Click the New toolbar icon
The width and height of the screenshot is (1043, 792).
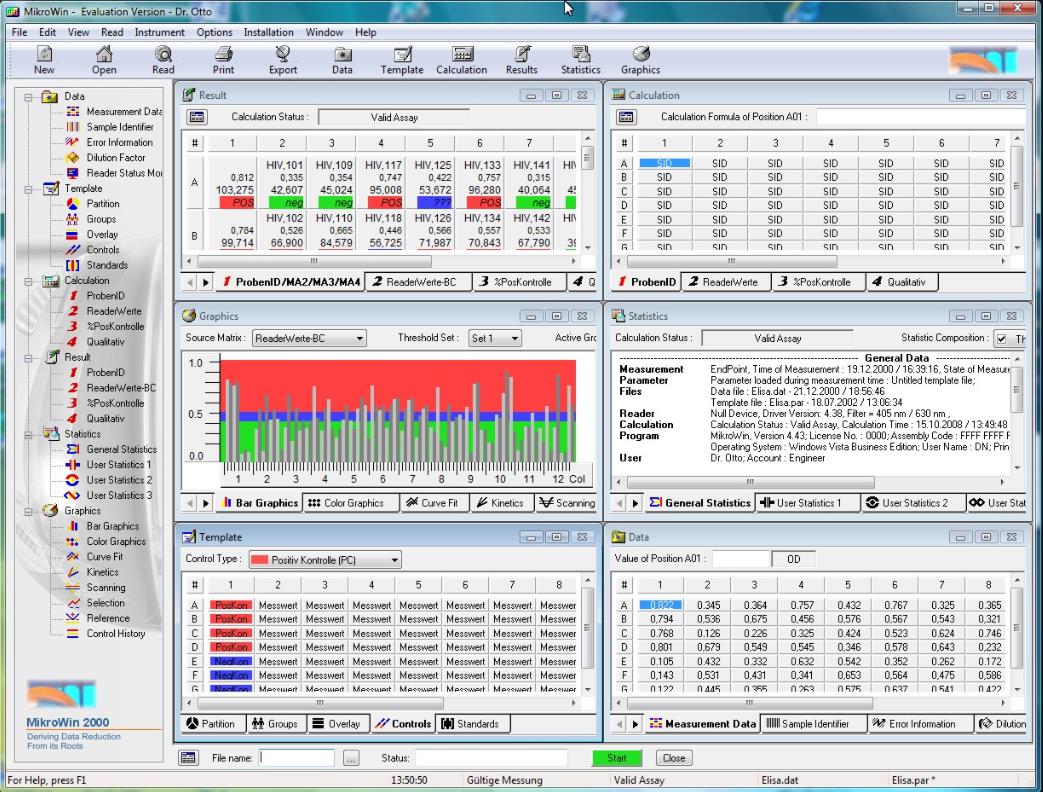[x=44, y=60]
